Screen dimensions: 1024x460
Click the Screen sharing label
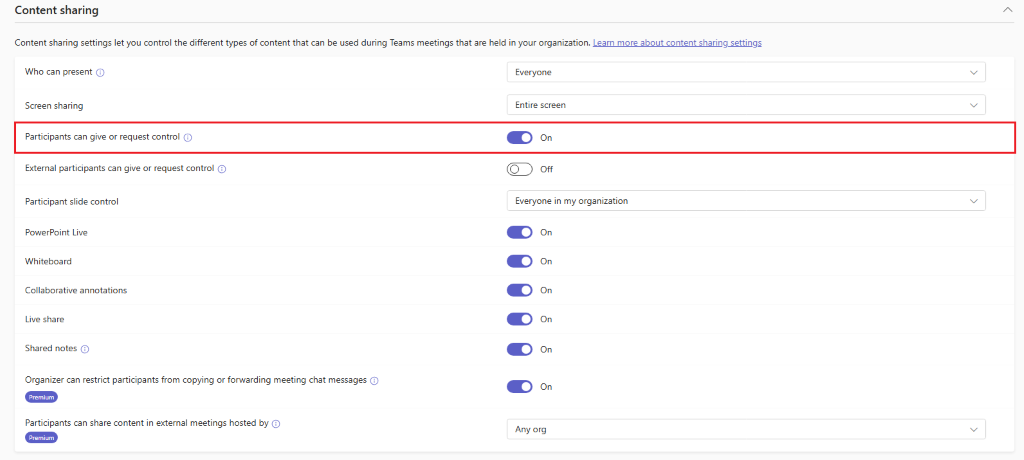(x=54, y=105)
